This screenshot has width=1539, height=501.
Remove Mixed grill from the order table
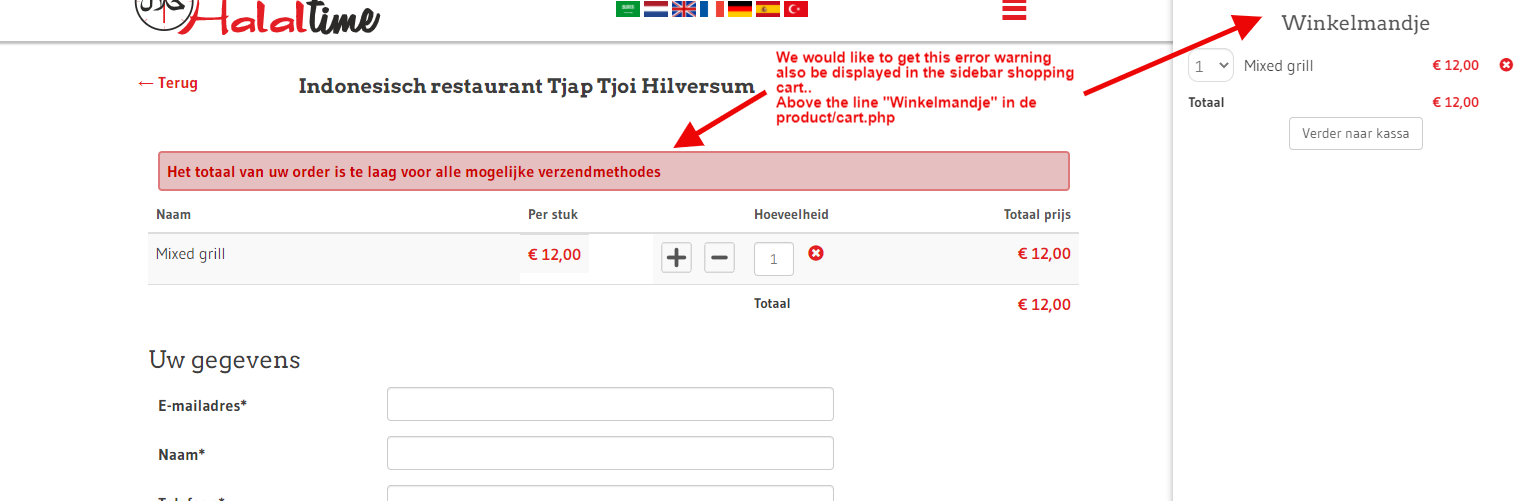point(816,254)
